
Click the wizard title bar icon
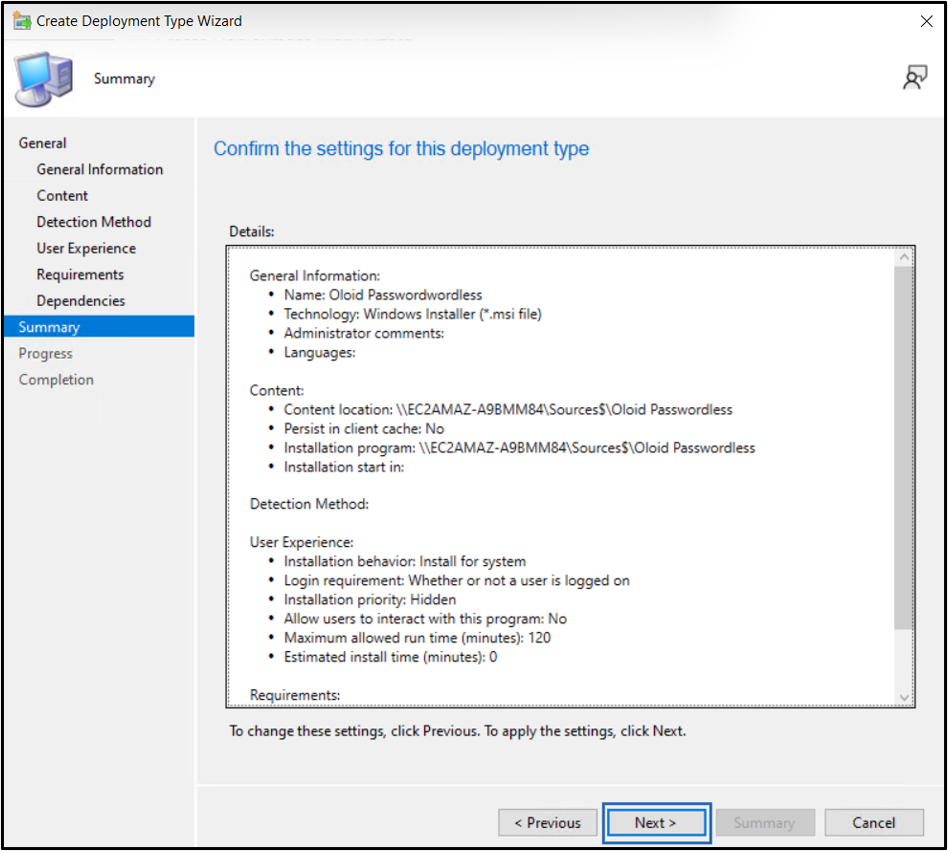click(x=22, y=21)
